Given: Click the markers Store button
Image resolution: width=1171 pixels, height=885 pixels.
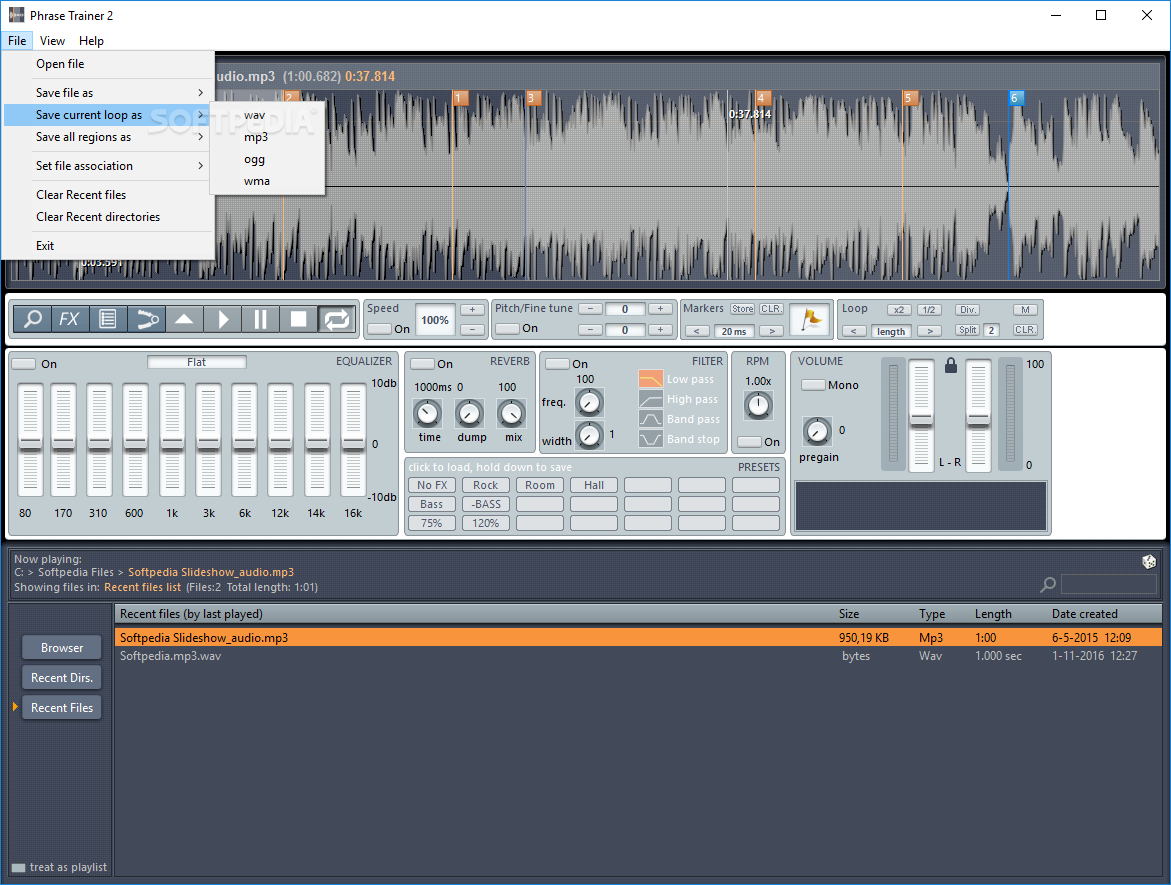Looking at the screenshot, I should point(742,309).
